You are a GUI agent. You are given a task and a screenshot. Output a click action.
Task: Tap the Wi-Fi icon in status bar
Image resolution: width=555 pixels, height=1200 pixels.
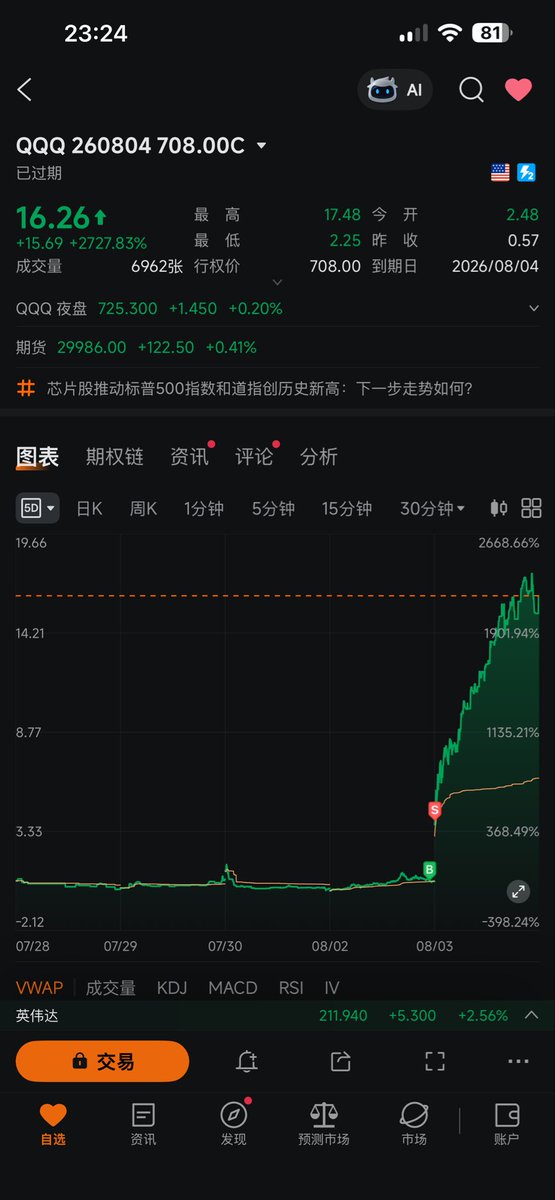pos(450,33)
